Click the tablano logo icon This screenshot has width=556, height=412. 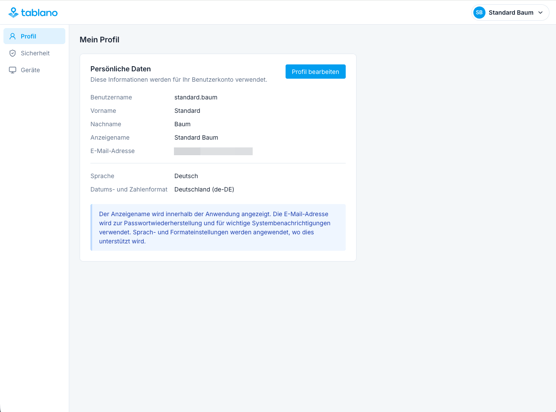click(x=13, y=12)
